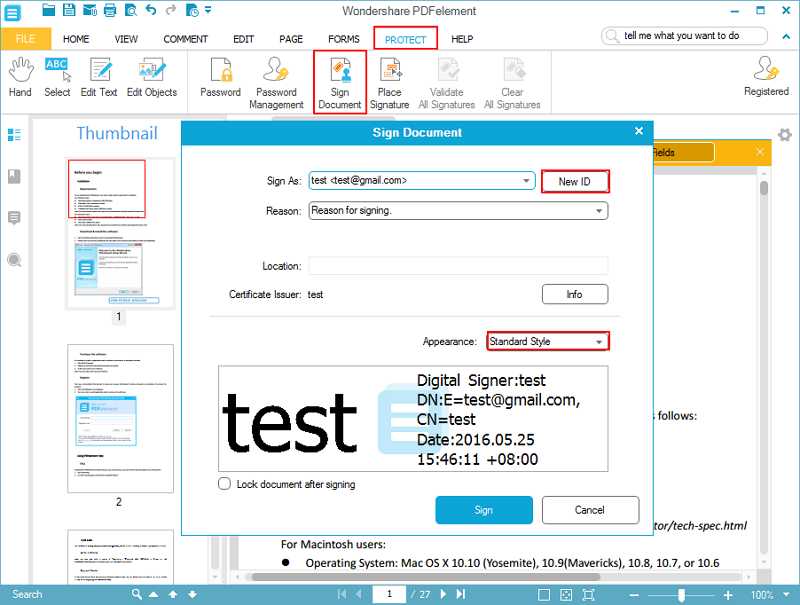800x605 pixels.
Task: Select the Place Signature tool
Action: click(389, 82)
